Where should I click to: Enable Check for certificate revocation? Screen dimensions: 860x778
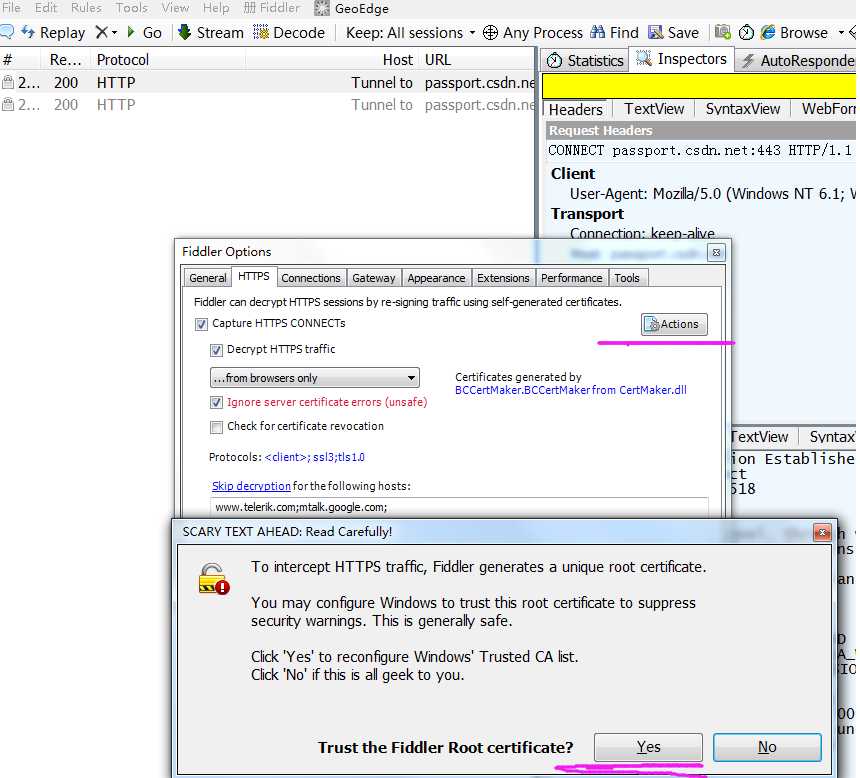pos(216,426)
